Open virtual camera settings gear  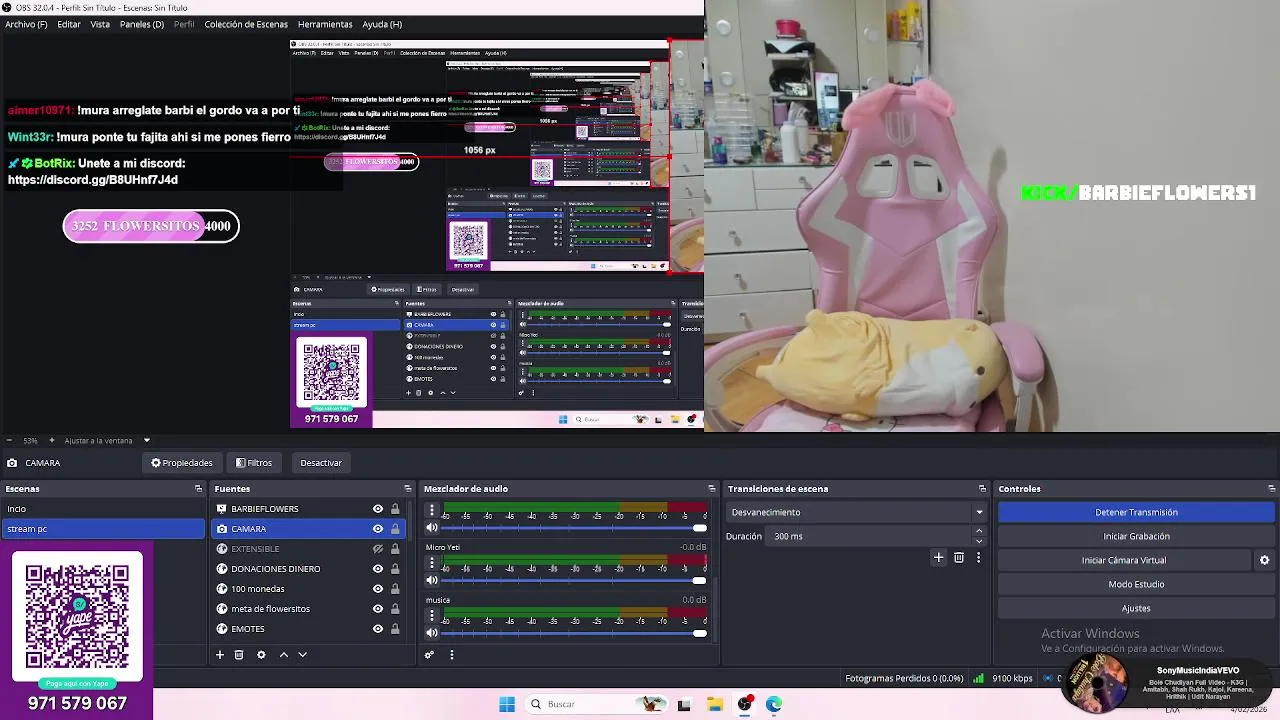(x=1264, y=560)
